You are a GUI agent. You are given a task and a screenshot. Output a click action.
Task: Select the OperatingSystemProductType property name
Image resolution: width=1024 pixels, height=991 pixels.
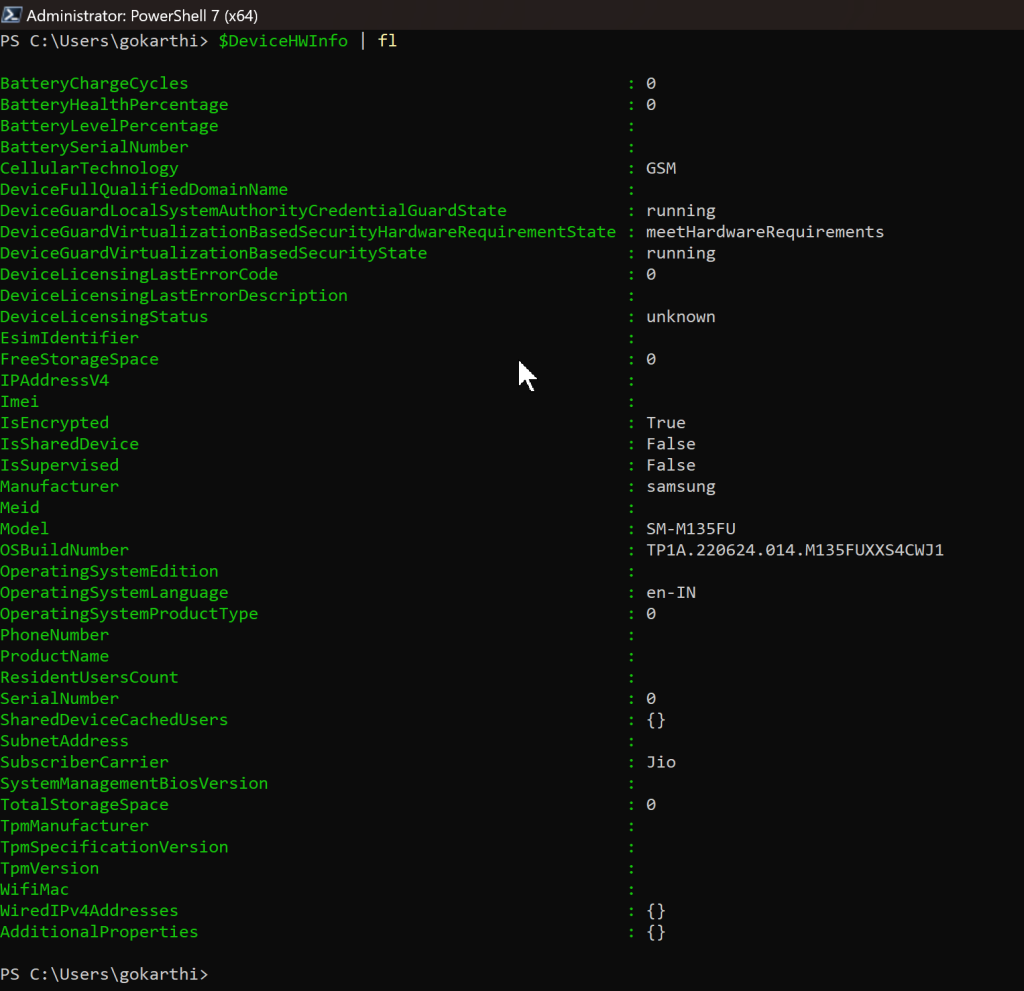(129, 614)
